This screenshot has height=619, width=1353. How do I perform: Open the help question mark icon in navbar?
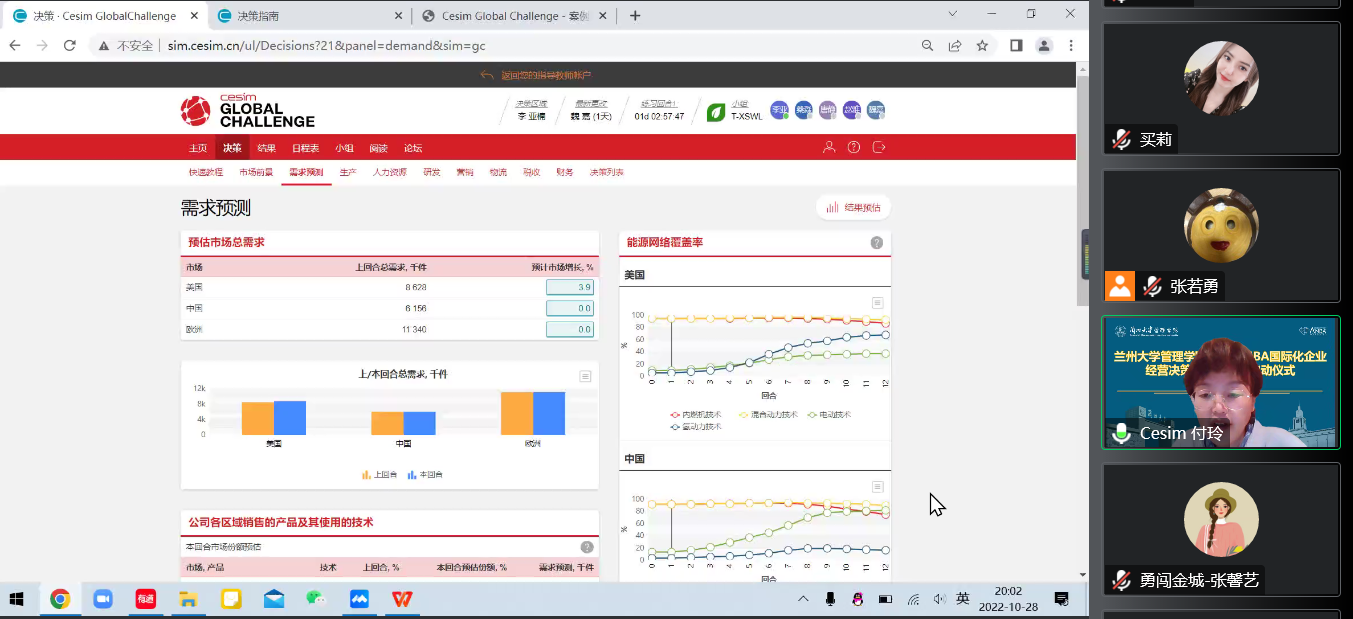coord(854,147)
